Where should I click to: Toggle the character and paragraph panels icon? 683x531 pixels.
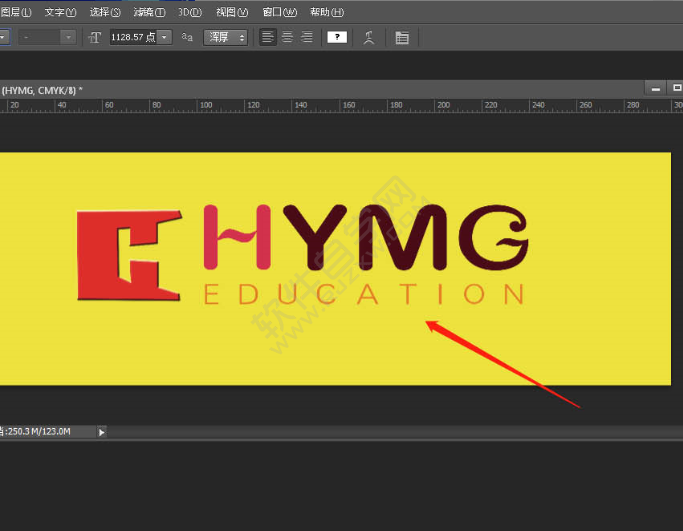402,37
